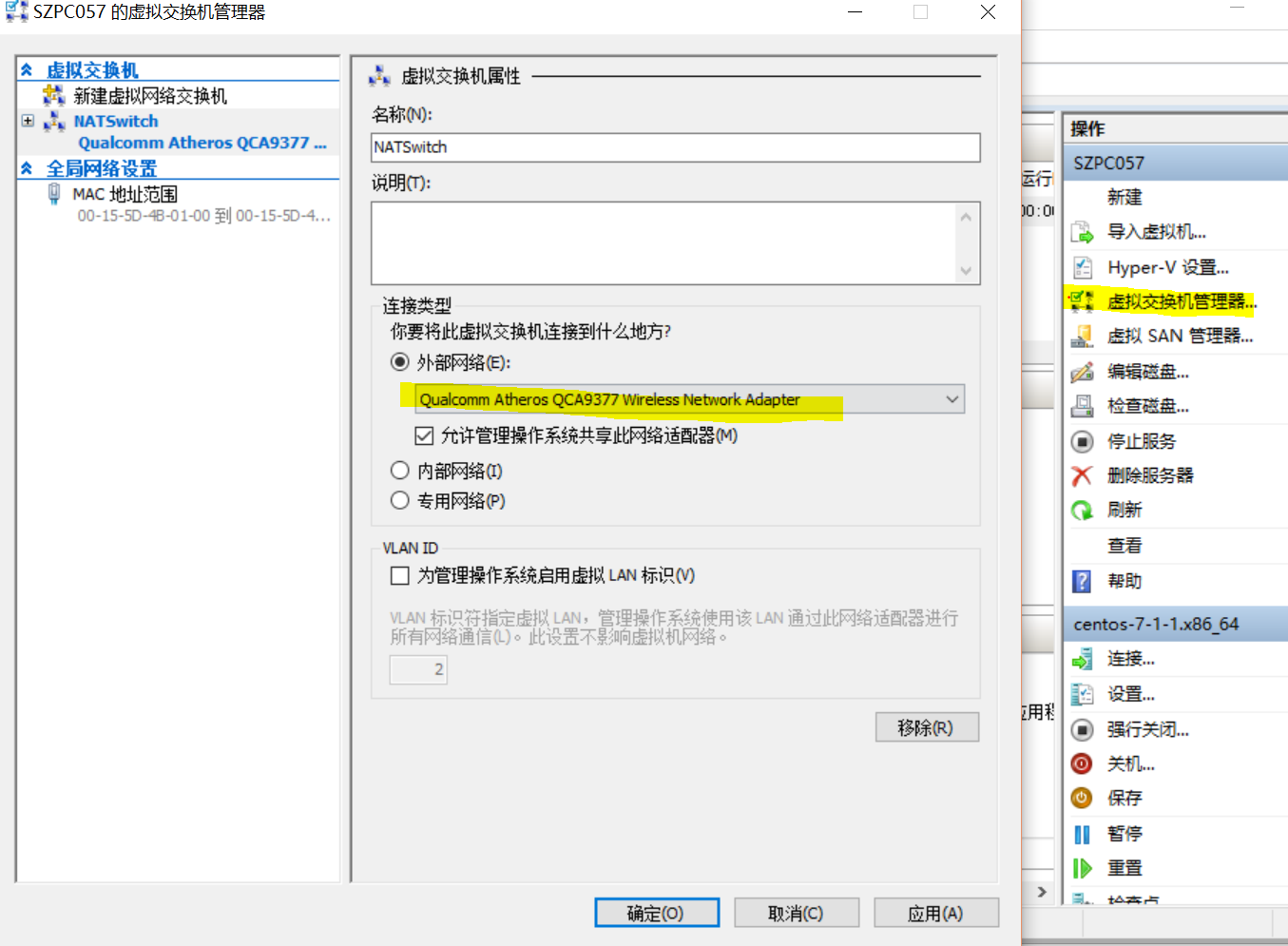Select the 外部网络 radio button
1288x946 pixels.
[x=400, y=362]
